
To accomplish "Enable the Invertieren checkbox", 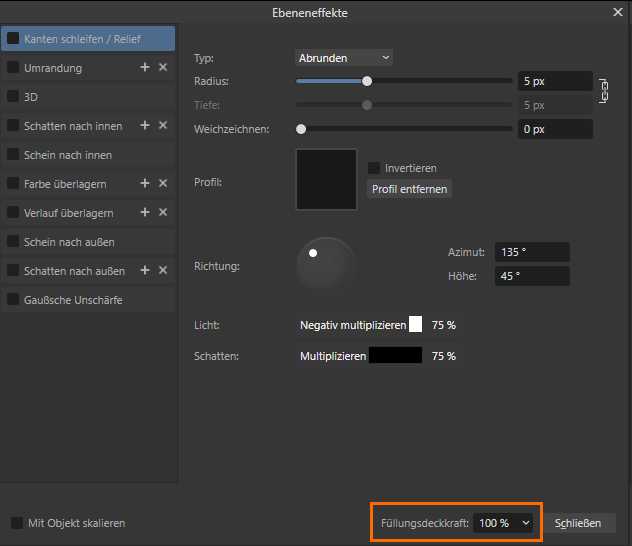I will click(374, 168).
